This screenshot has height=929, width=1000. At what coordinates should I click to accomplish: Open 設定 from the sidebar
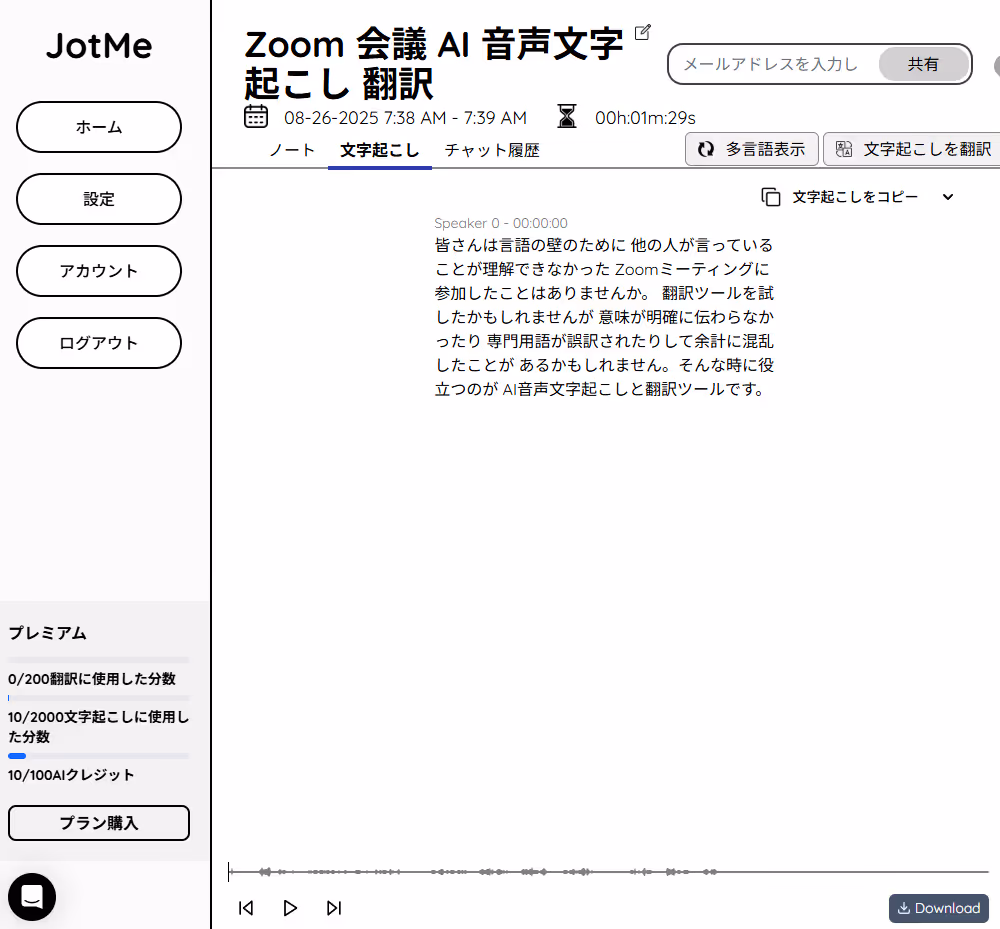coord(99,199)
